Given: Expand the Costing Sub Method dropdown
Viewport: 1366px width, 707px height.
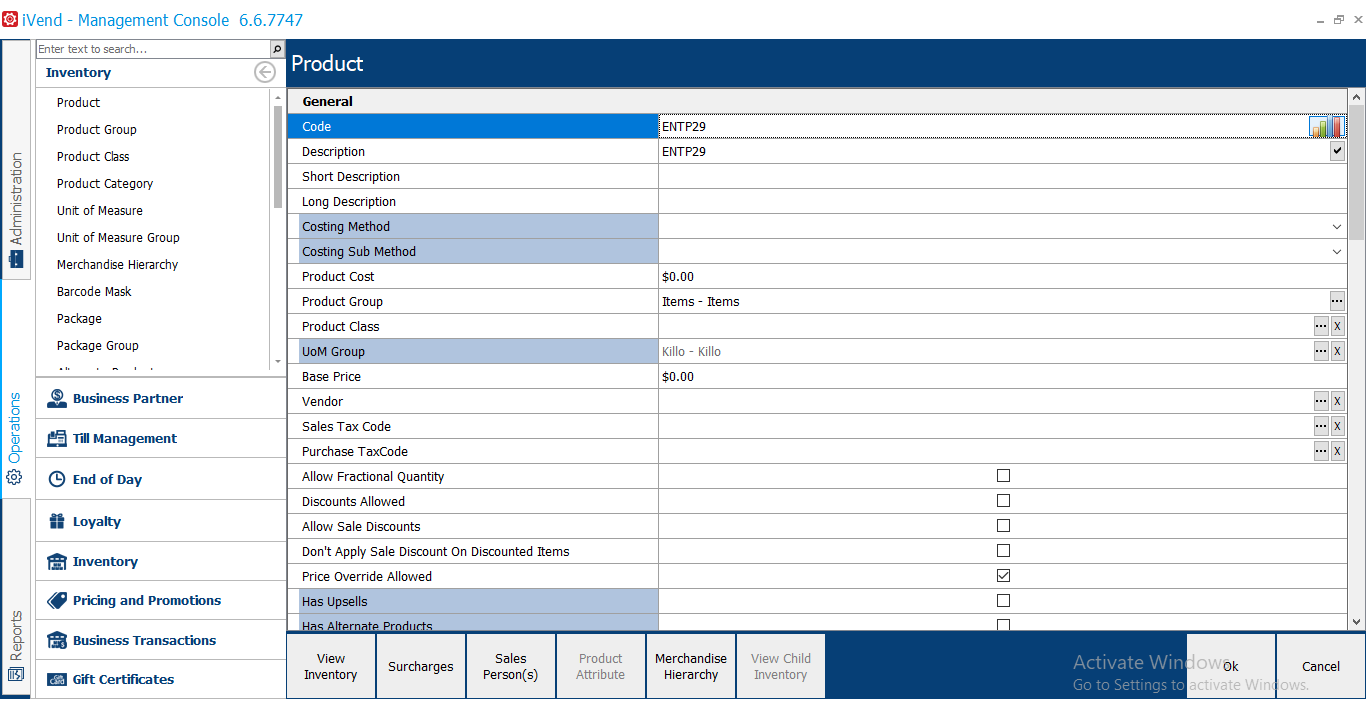Looking at the screenshot, I should pos(1337,252).
